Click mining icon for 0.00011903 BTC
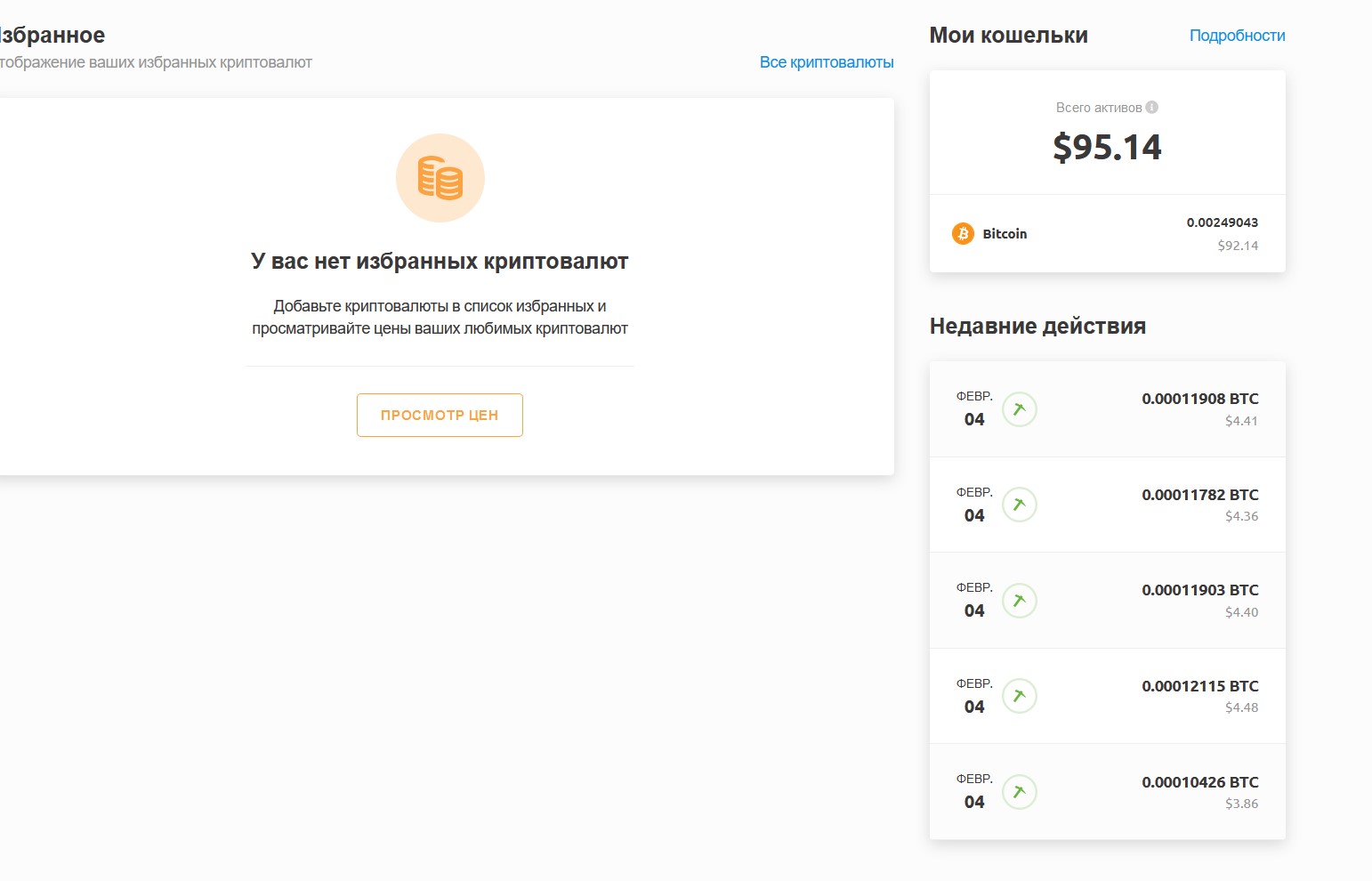The height and width of the screenshot is (881, 1372). tap(1020, 601)
